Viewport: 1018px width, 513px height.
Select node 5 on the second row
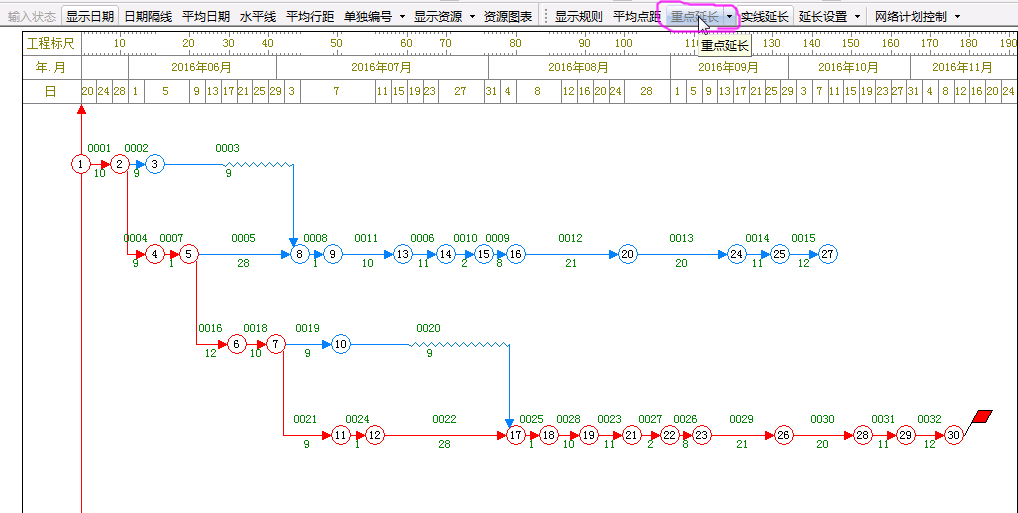point(188,254)
